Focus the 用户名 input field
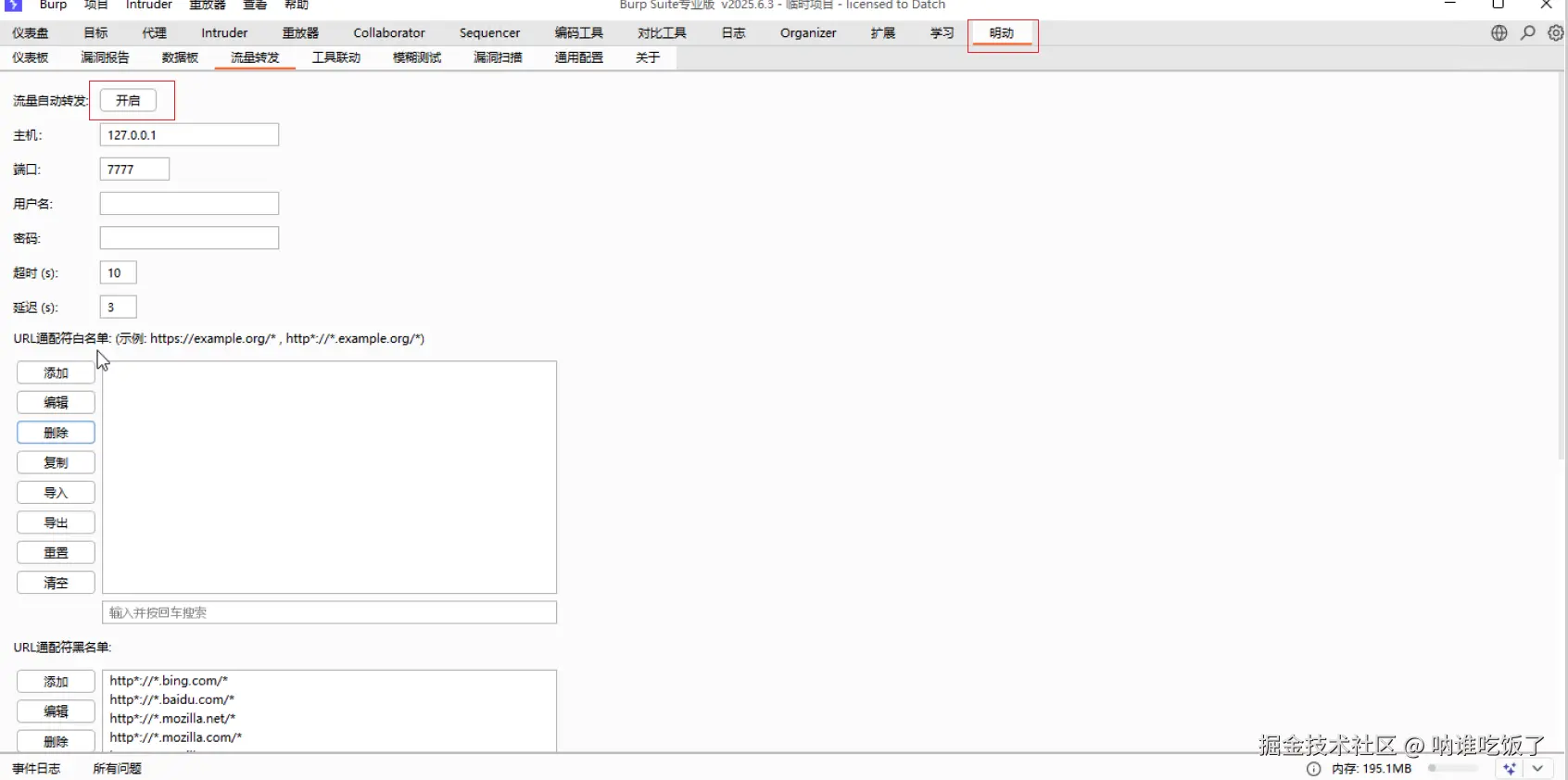 coord(189,204)
